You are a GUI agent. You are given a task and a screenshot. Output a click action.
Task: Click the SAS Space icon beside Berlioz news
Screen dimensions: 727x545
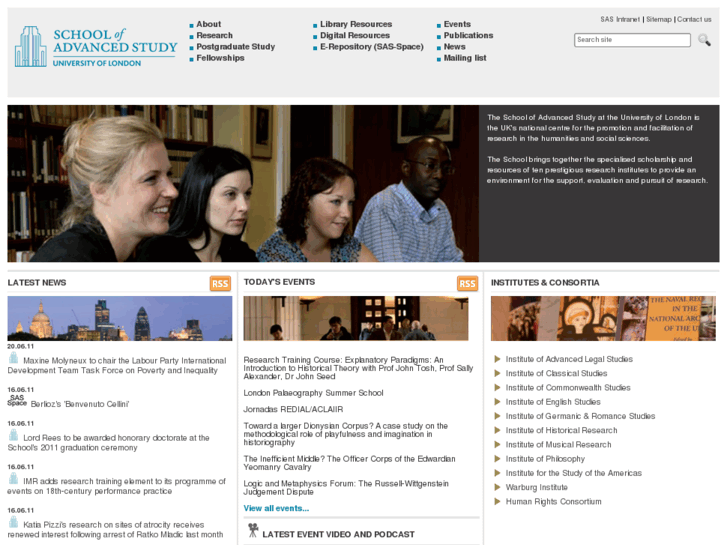(17, 400)
